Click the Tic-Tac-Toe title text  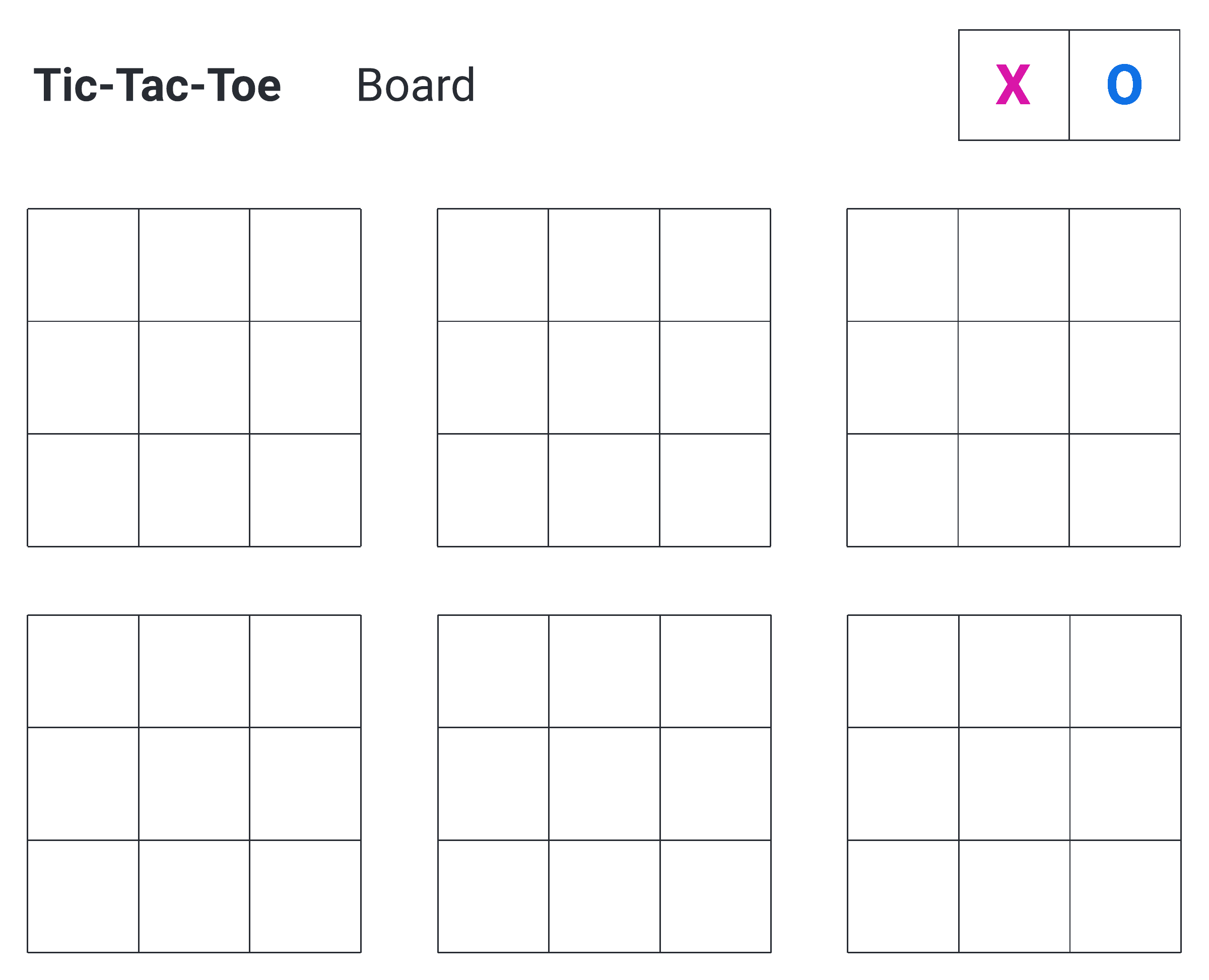tap(157, 85)
